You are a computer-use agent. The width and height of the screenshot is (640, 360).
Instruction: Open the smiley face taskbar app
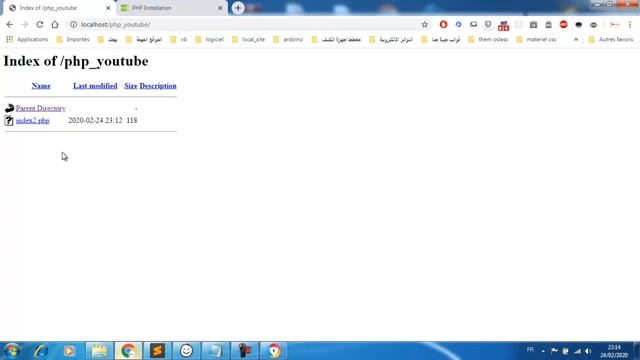[x=186, y=351]
